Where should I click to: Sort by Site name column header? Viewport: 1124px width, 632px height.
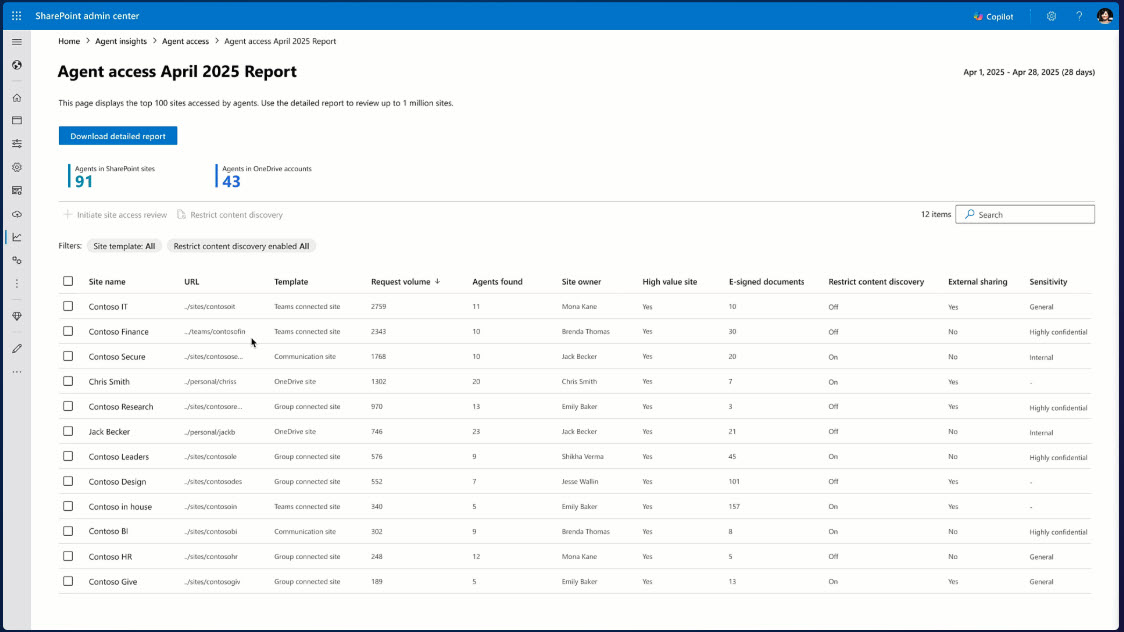(107, 282)
